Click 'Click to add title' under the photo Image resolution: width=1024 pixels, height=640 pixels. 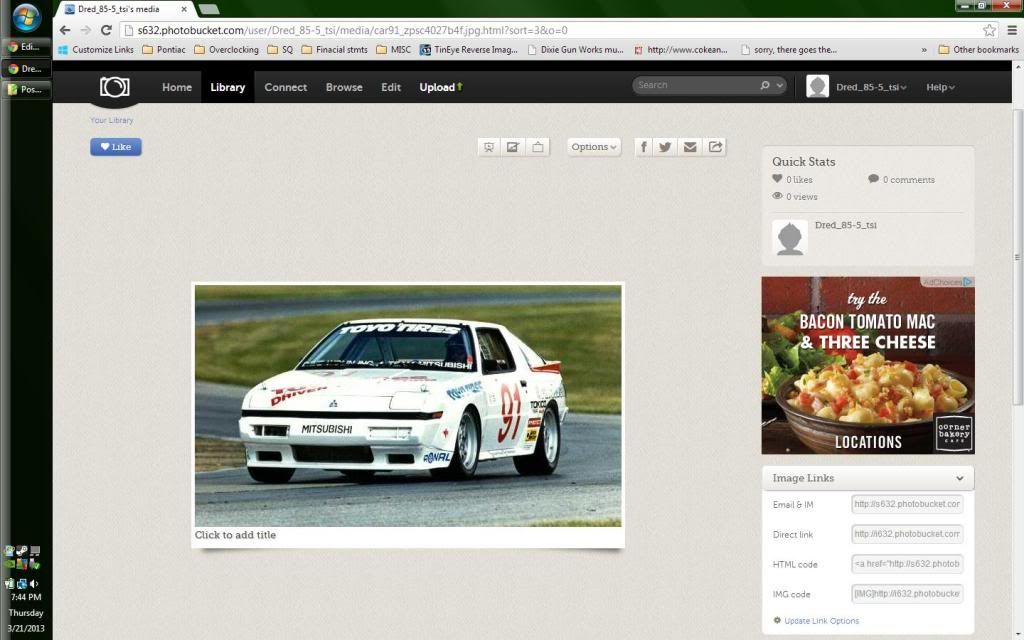point(235,535)
